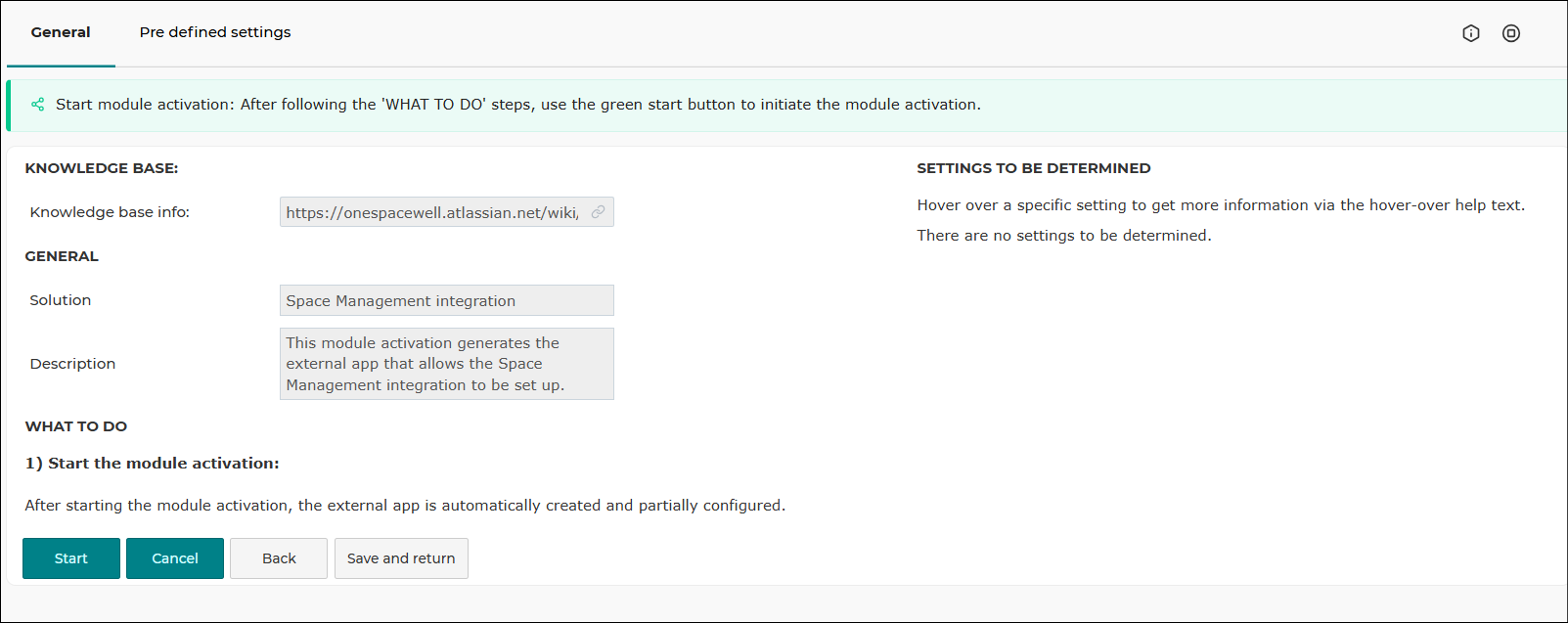Click the WHAT TO DO heading
Screen dimensions: 1568x623
click(76, 426)
